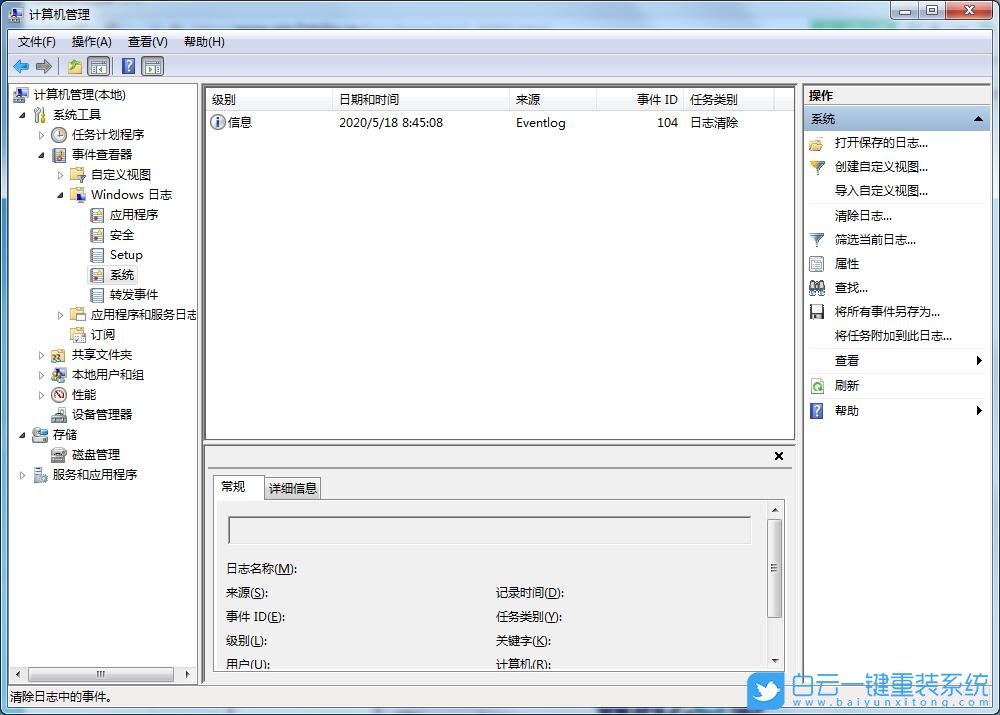Collapse the Windows 日志 tree node

(x=62, y=194)
